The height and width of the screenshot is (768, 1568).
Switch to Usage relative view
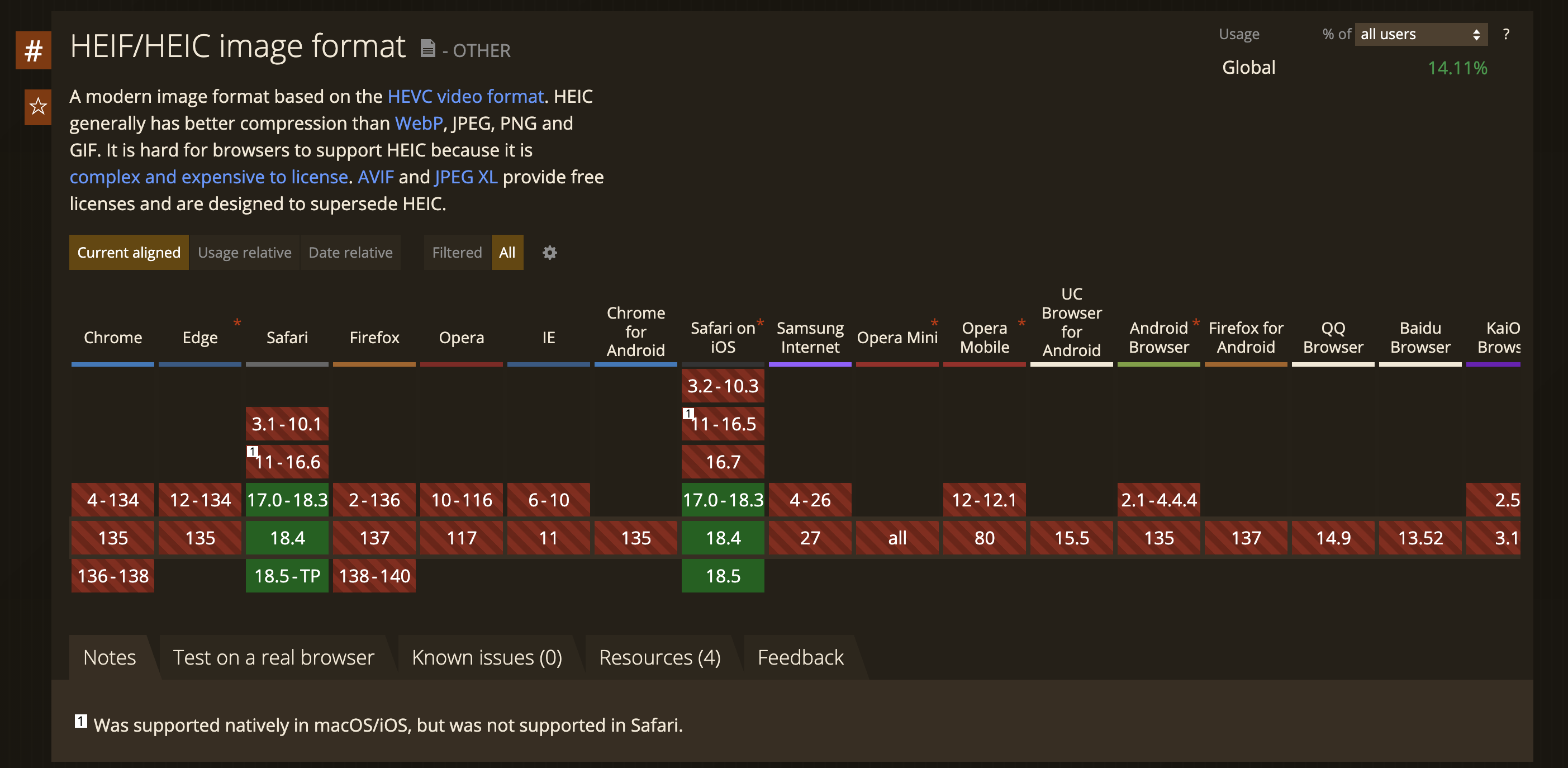point(245,253)
